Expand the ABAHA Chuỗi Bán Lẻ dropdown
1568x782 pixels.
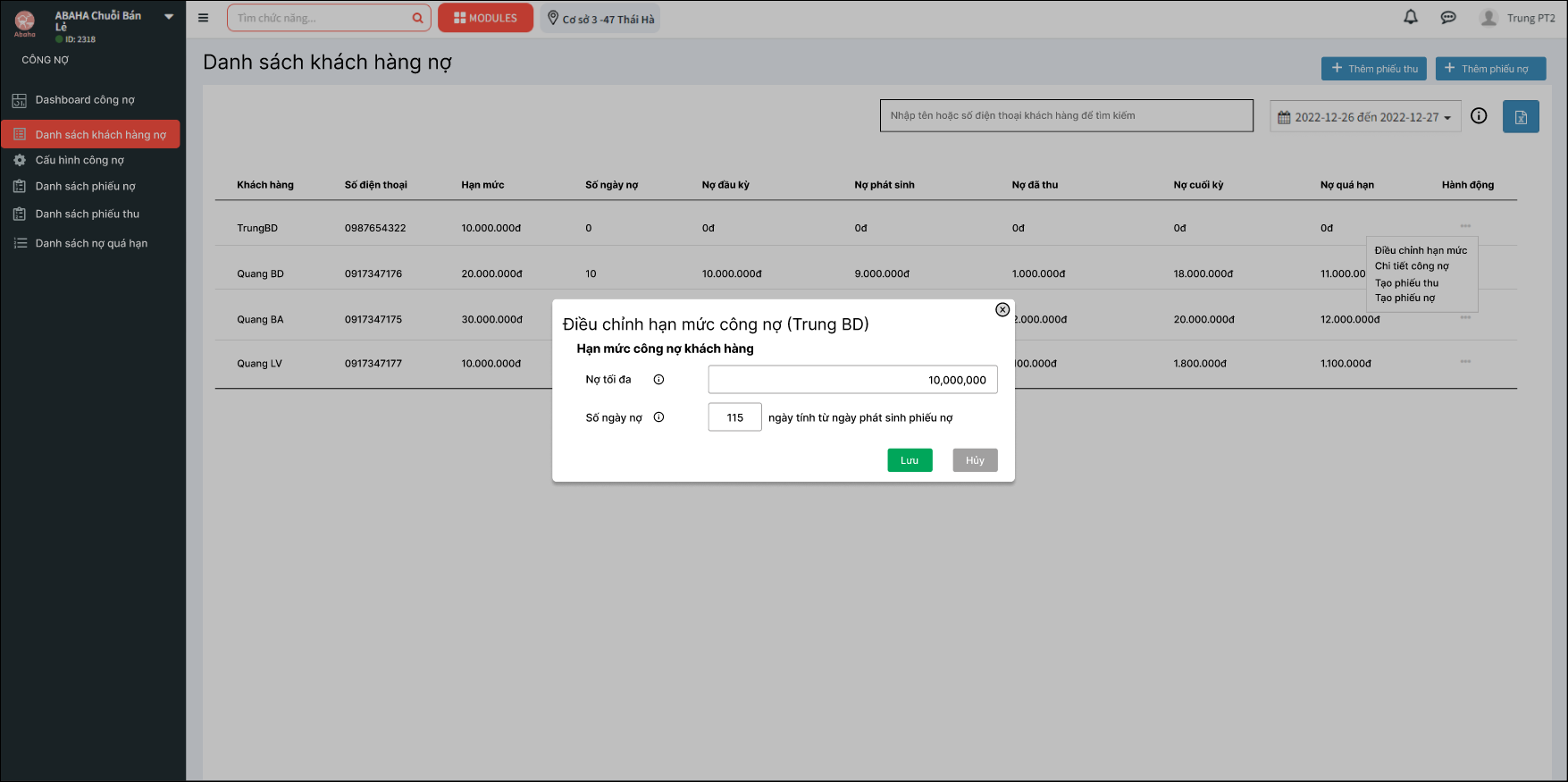pyautogui.click(x=169, y=17)
